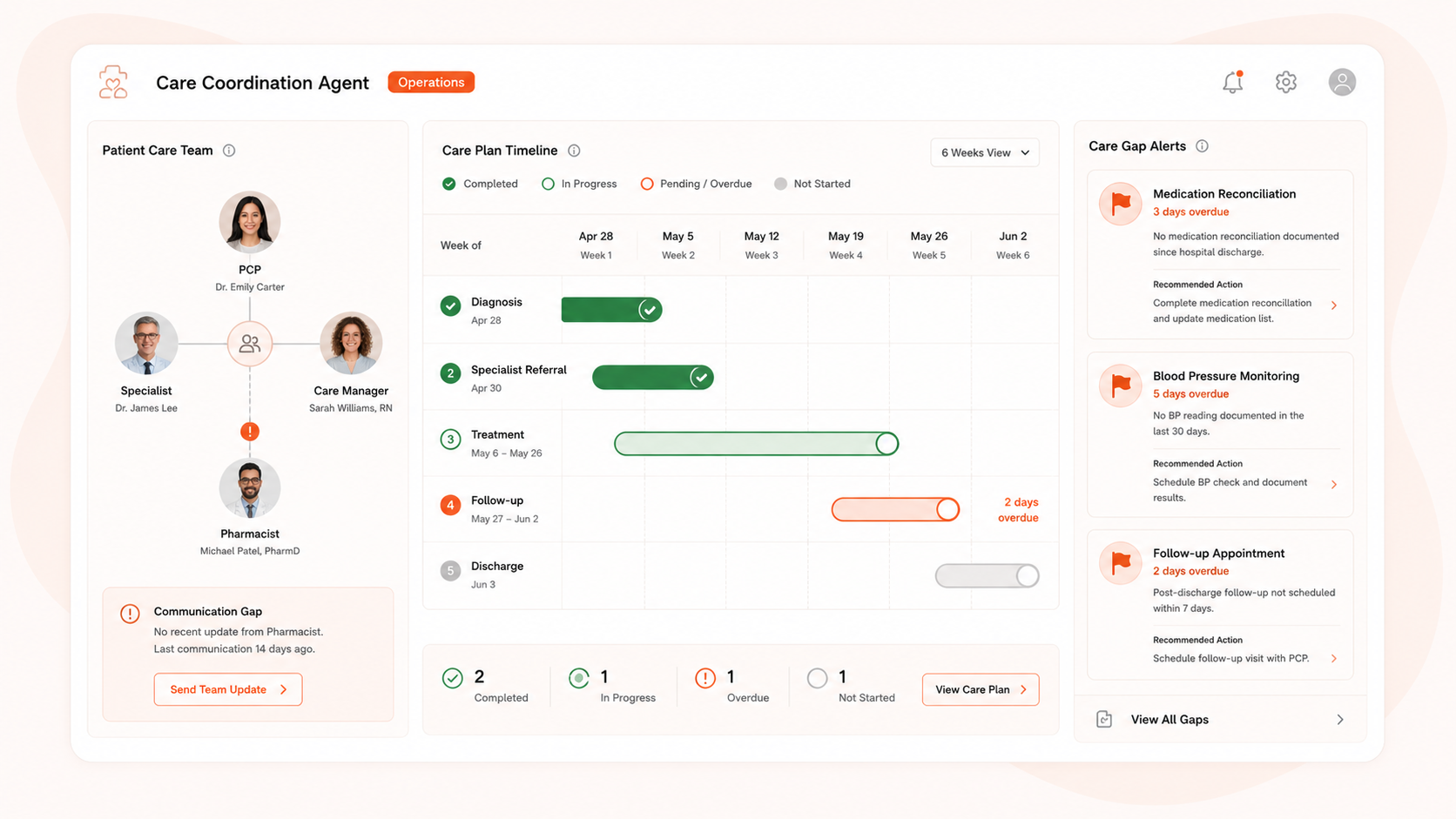
Task: Click the care team group icon in center
Action: click(250, 344)
